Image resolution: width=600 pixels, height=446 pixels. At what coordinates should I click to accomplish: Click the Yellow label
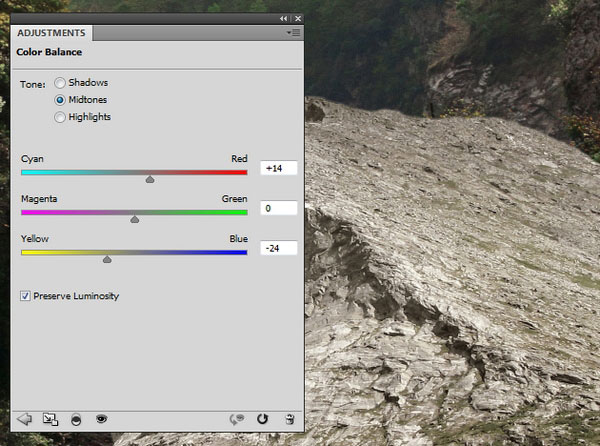(35, 239)
